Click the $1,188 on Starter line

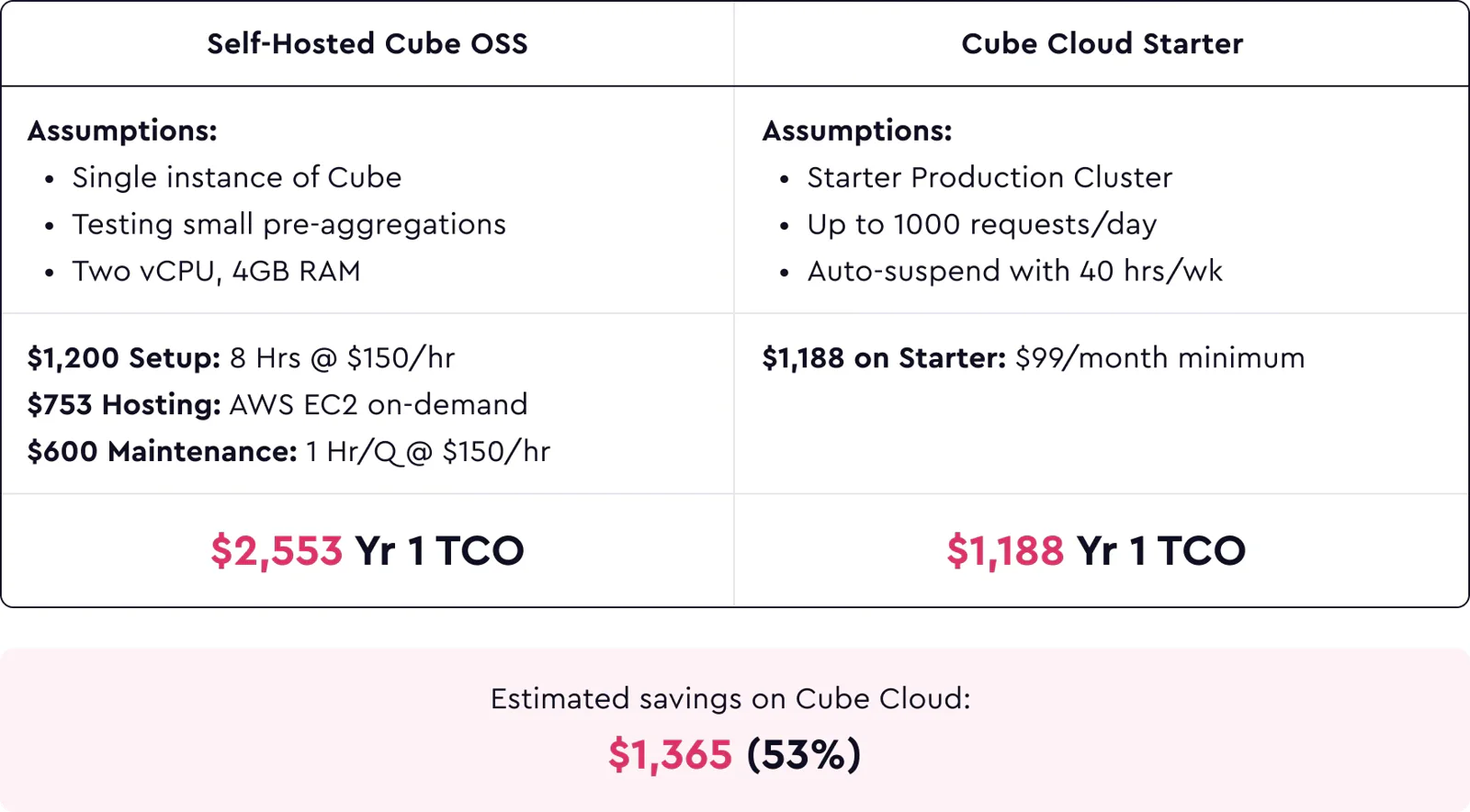pos(1034,357)
